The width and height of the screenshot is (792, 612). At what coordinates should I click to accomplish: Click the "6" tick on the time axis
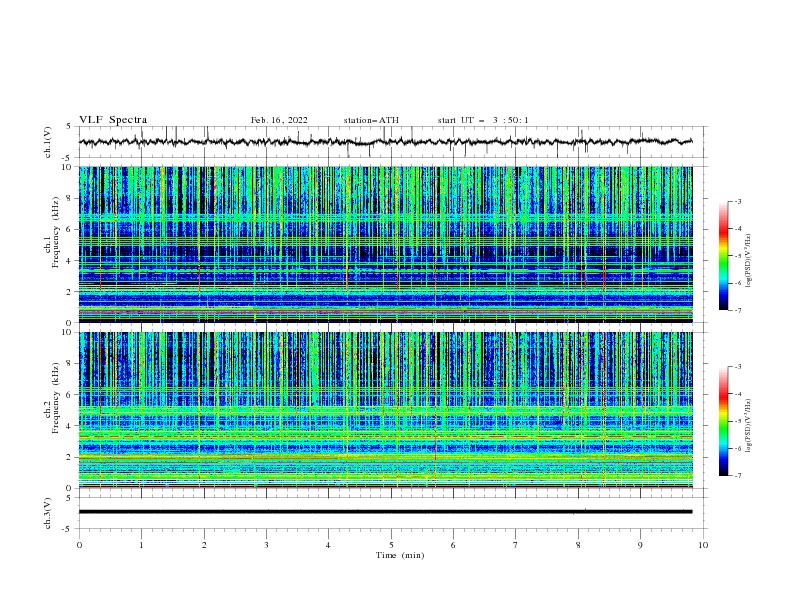453,545
